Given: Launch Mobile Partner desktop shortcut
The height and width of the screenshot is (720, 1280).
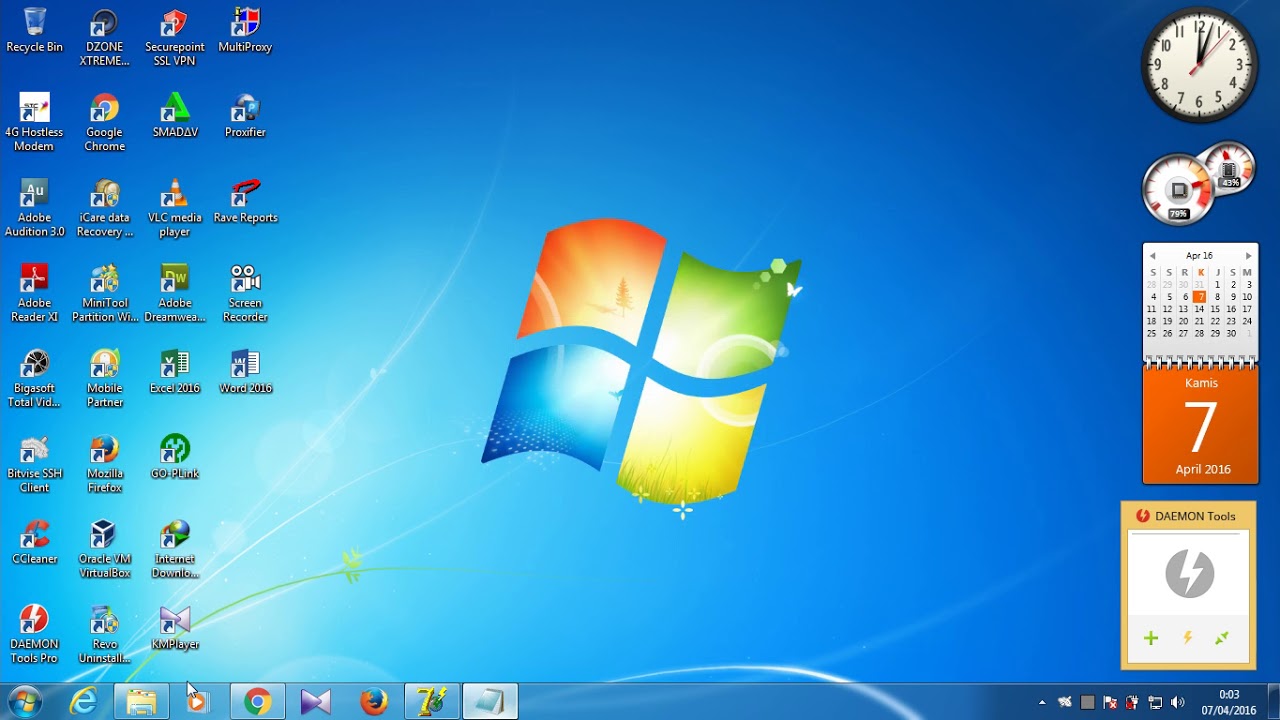Looking at the screenshot, I should pos(104,378).
